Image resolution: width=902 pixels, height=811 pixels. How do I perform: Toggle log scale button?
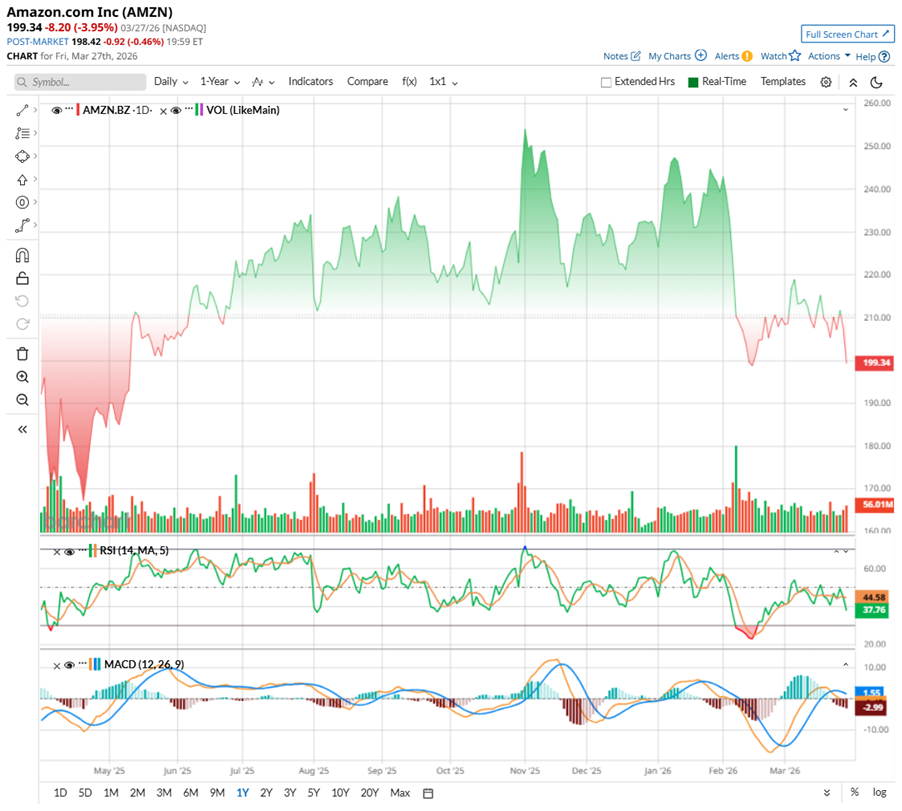(x=880, y=792)
